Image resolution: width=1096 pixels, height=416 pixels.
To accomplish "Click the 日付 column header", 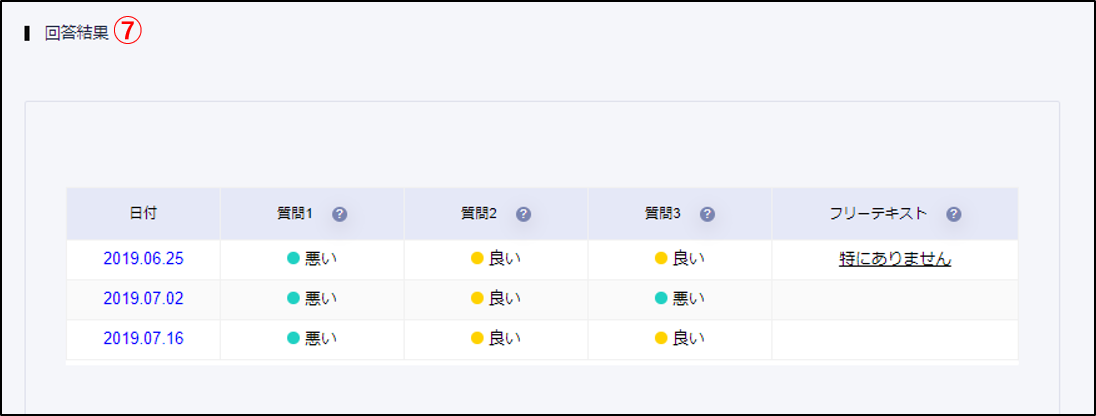I will click(143, 214).
